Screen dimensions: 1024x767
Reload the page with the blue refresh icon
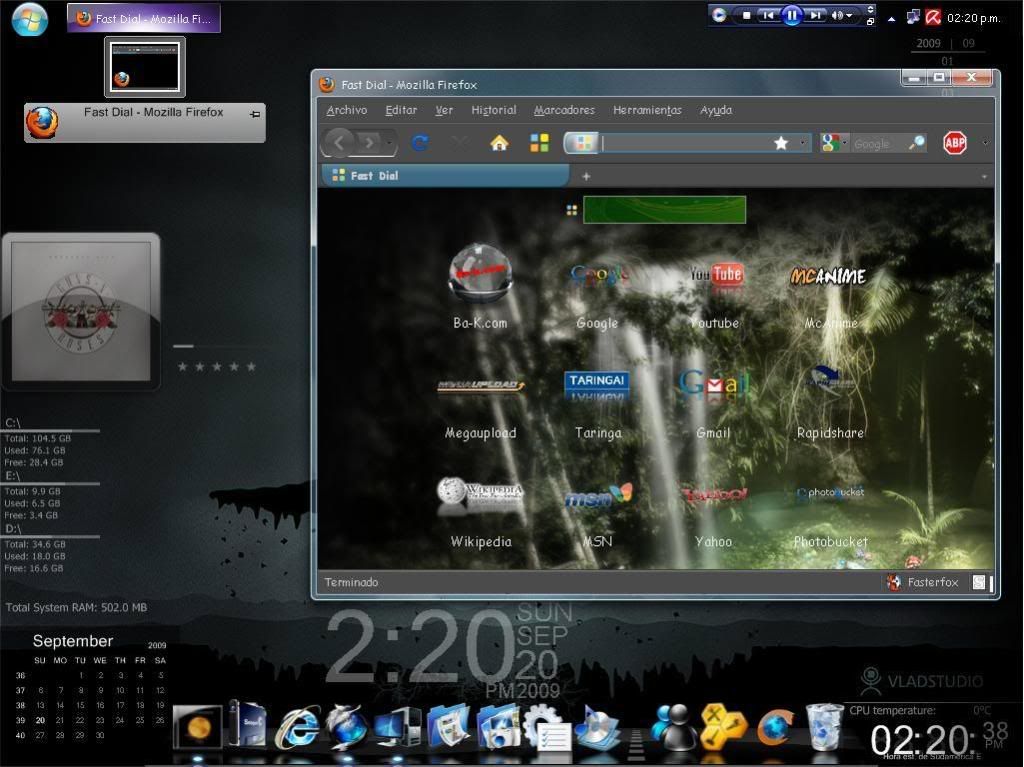(420, 142)
